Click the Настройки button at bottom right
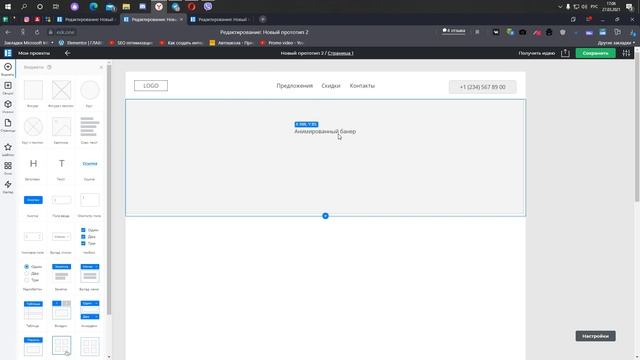 (596, 336)
